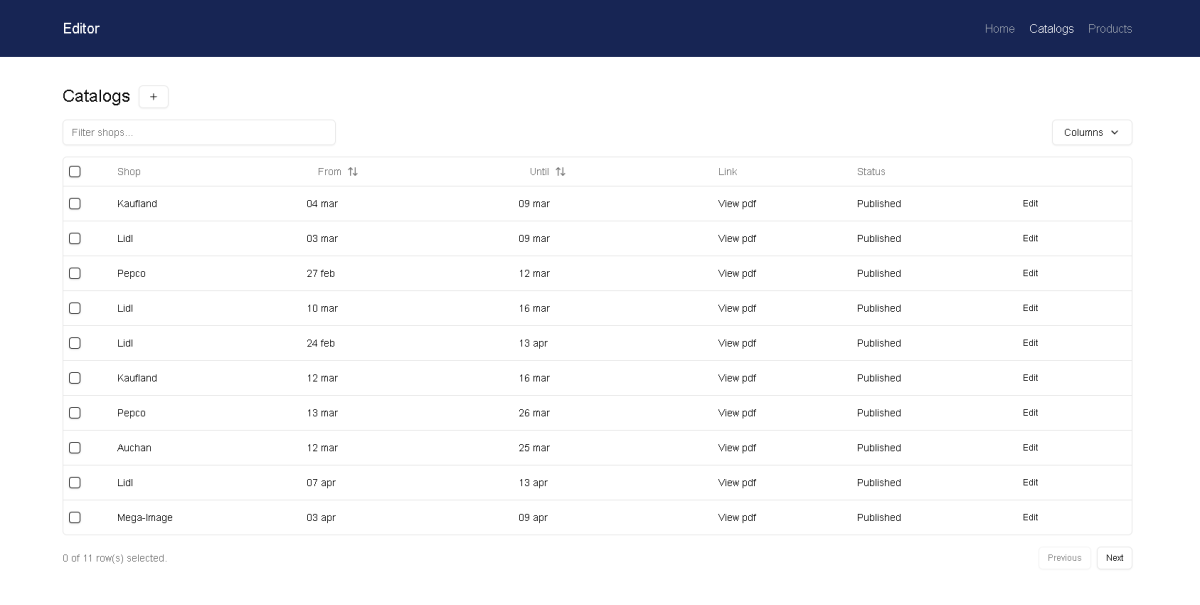The height and width of the screenshot is (605, 1200).
Task: Open View pdf for the Auchan catalog
Action: point(737,448)
